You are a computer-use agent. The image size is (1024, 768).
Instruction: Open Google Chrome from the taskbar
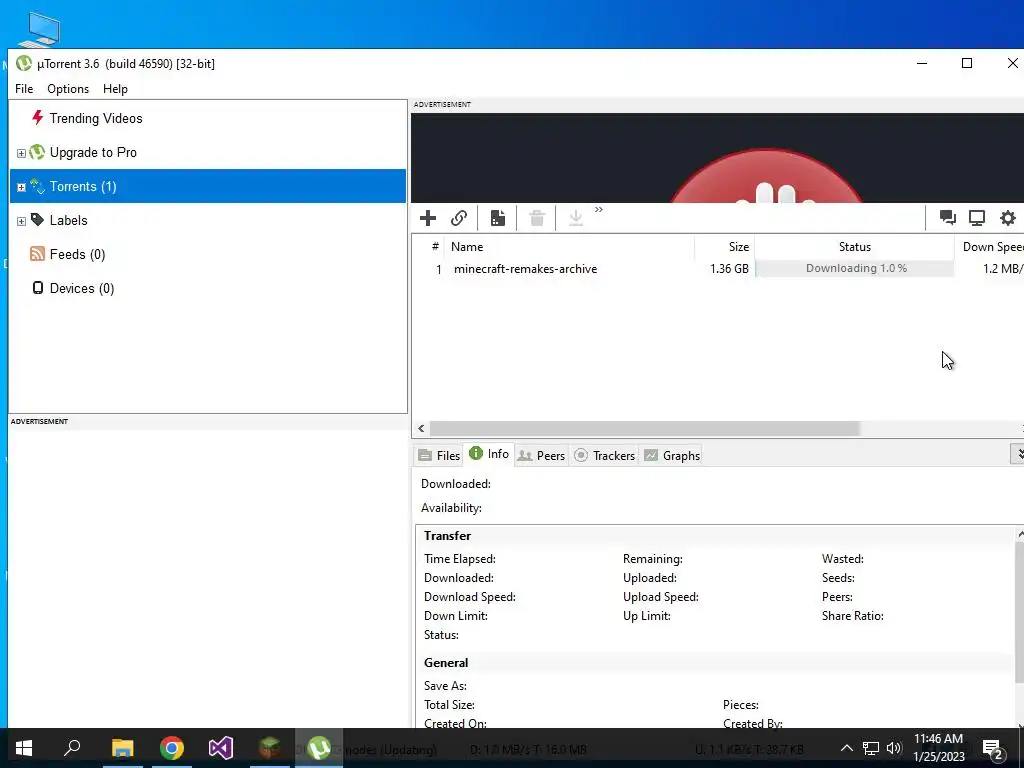[x=172, y=748]
